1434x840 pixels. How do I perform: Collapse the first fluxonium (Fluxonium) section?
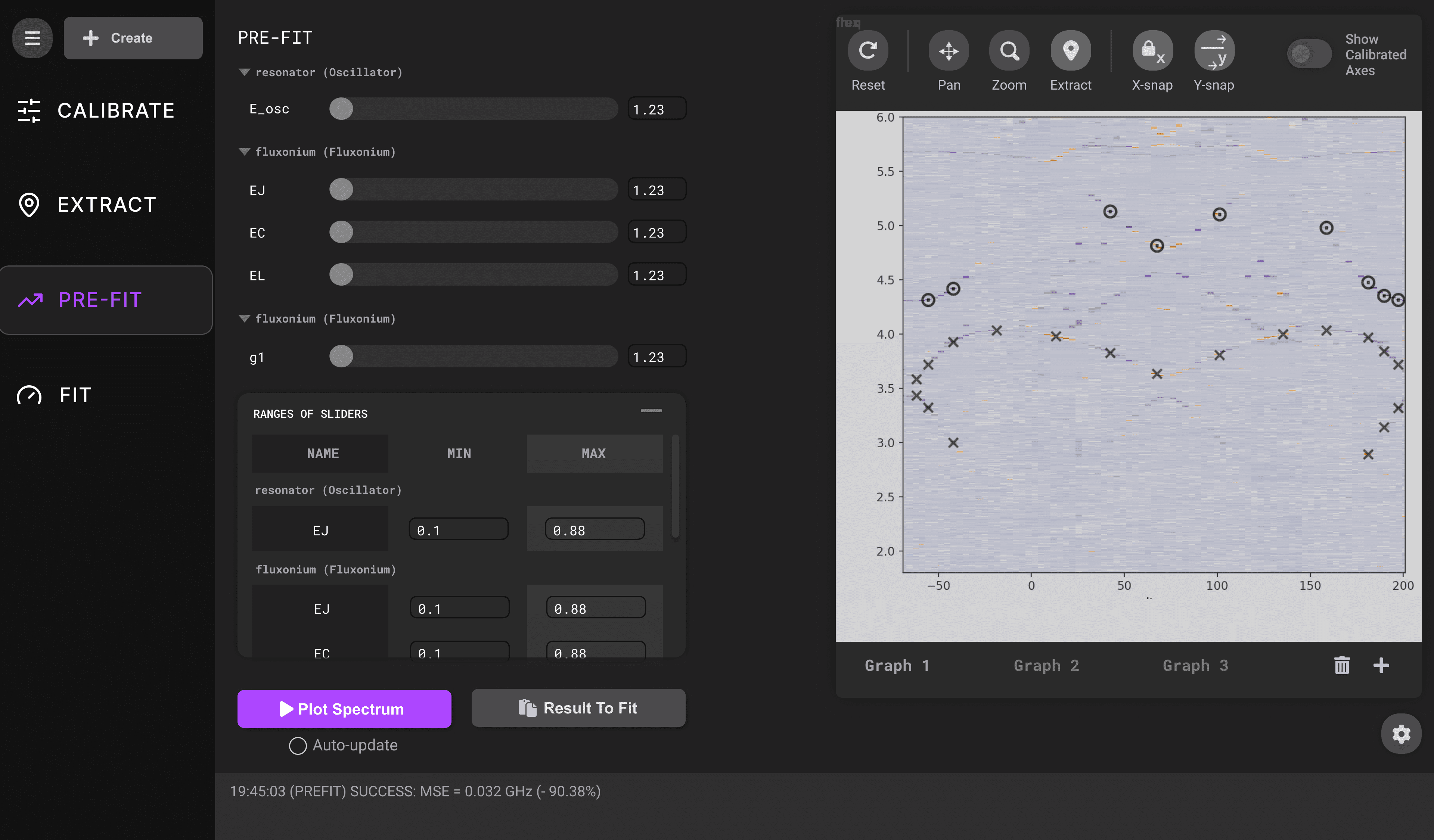pyautogui.click(x=245, y=152)
